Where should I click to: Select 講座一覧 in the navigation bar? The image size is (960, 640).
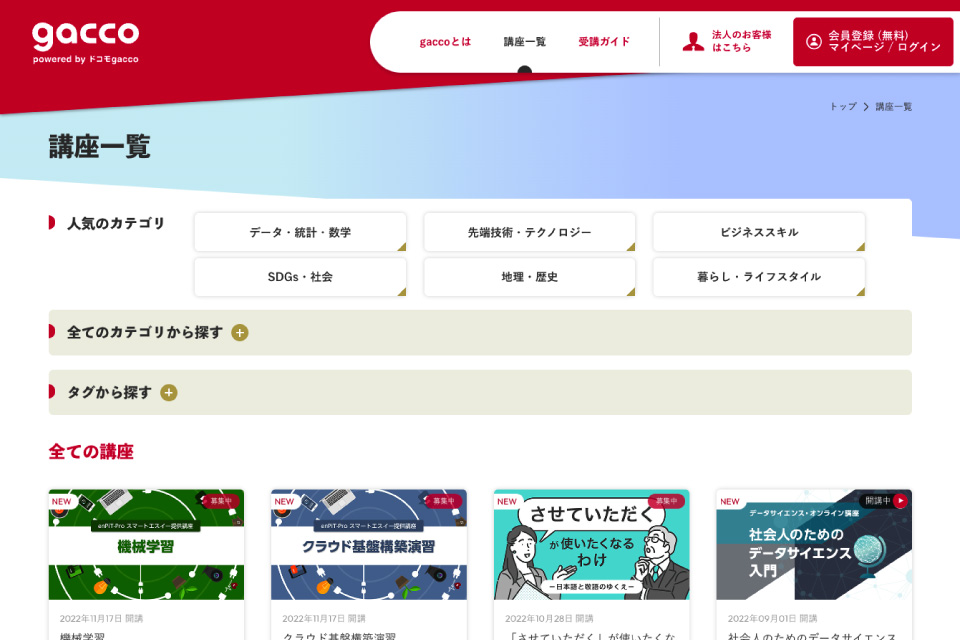523,42
